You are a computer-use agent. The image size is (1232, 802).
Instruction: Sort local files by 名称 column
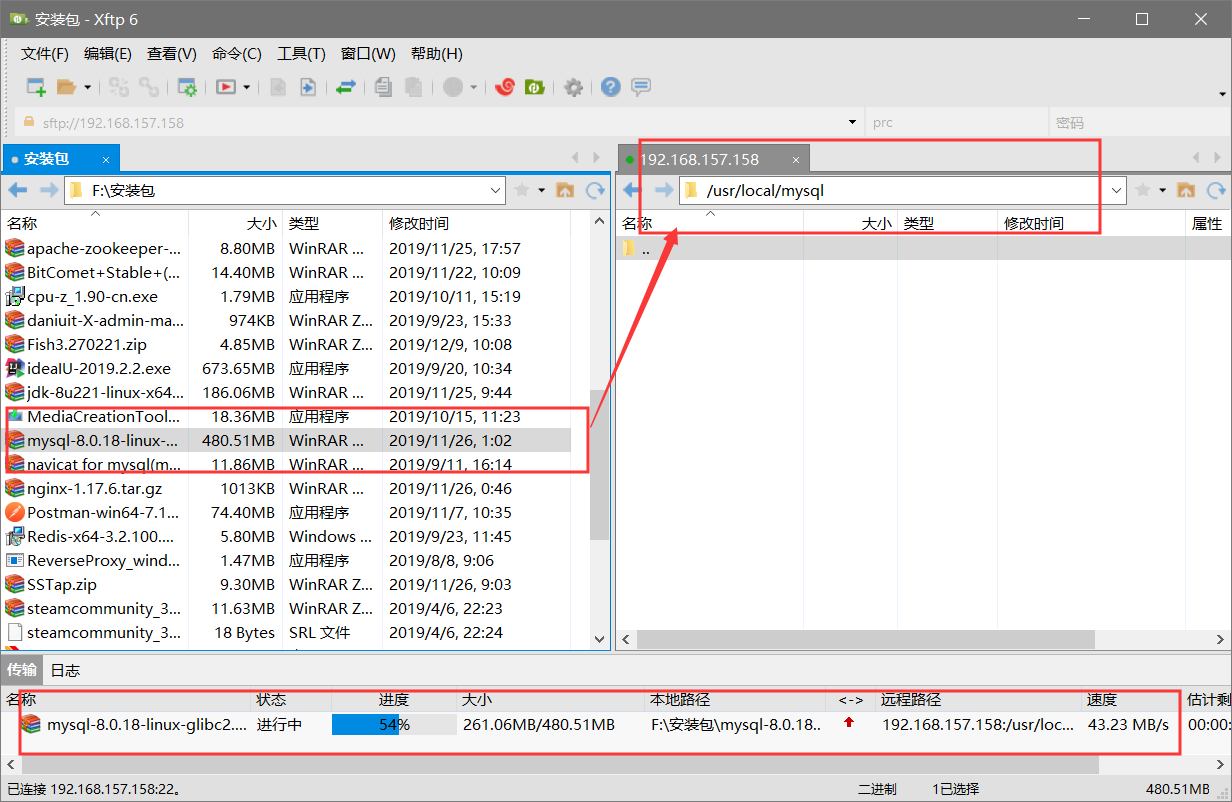click(95, 223)
